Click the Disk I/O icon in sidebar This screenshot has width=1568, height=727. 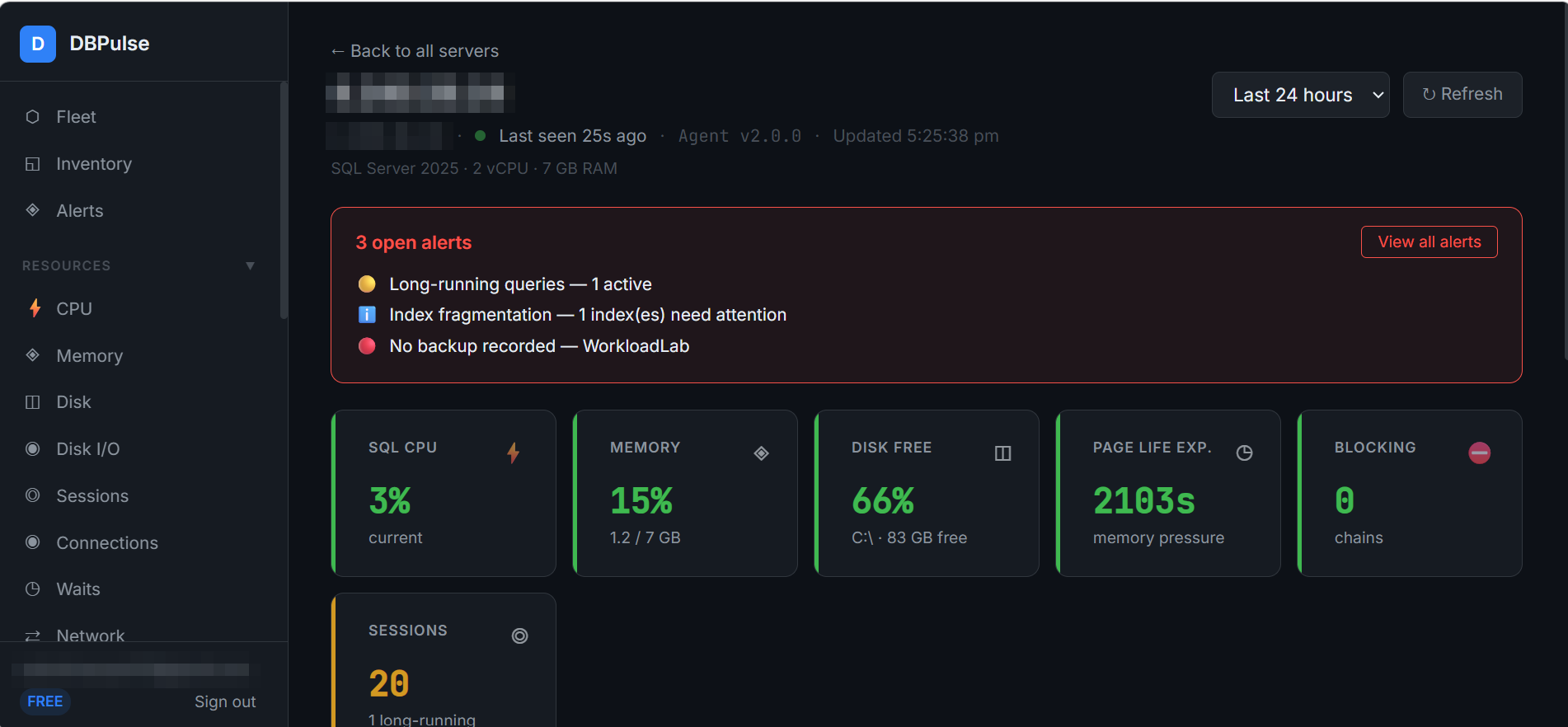pyautogui.click(x=33, y=449)
